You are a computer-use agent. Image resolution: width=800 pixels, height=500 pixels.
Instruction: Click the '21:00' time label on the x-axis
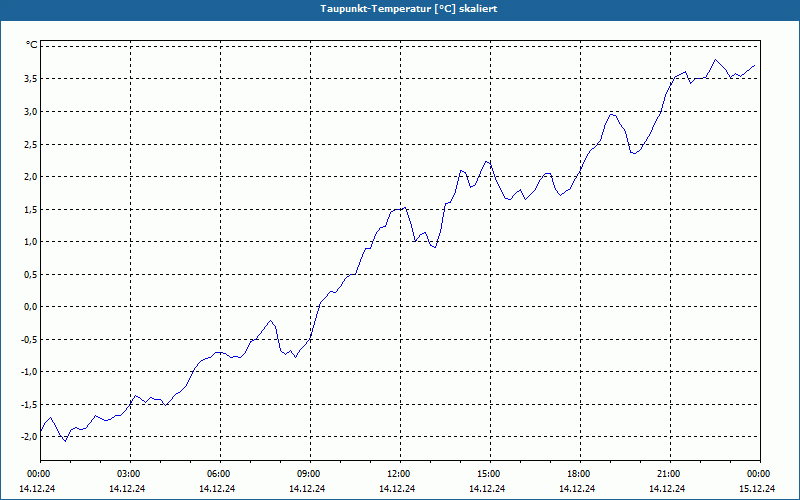tap(670, 474)
